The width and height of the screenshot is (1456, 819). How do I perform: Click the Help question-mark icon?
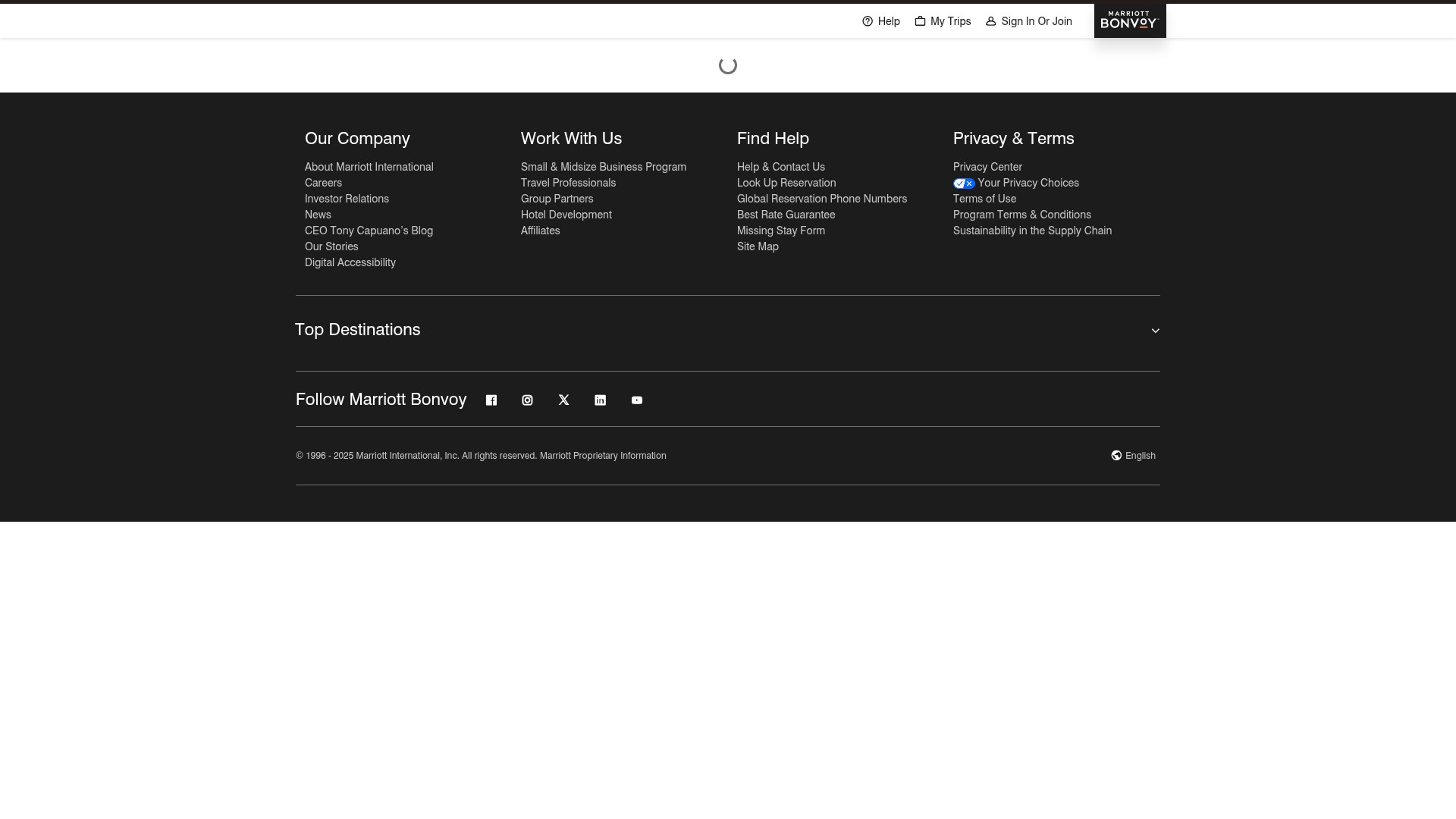tap(868, 21)
